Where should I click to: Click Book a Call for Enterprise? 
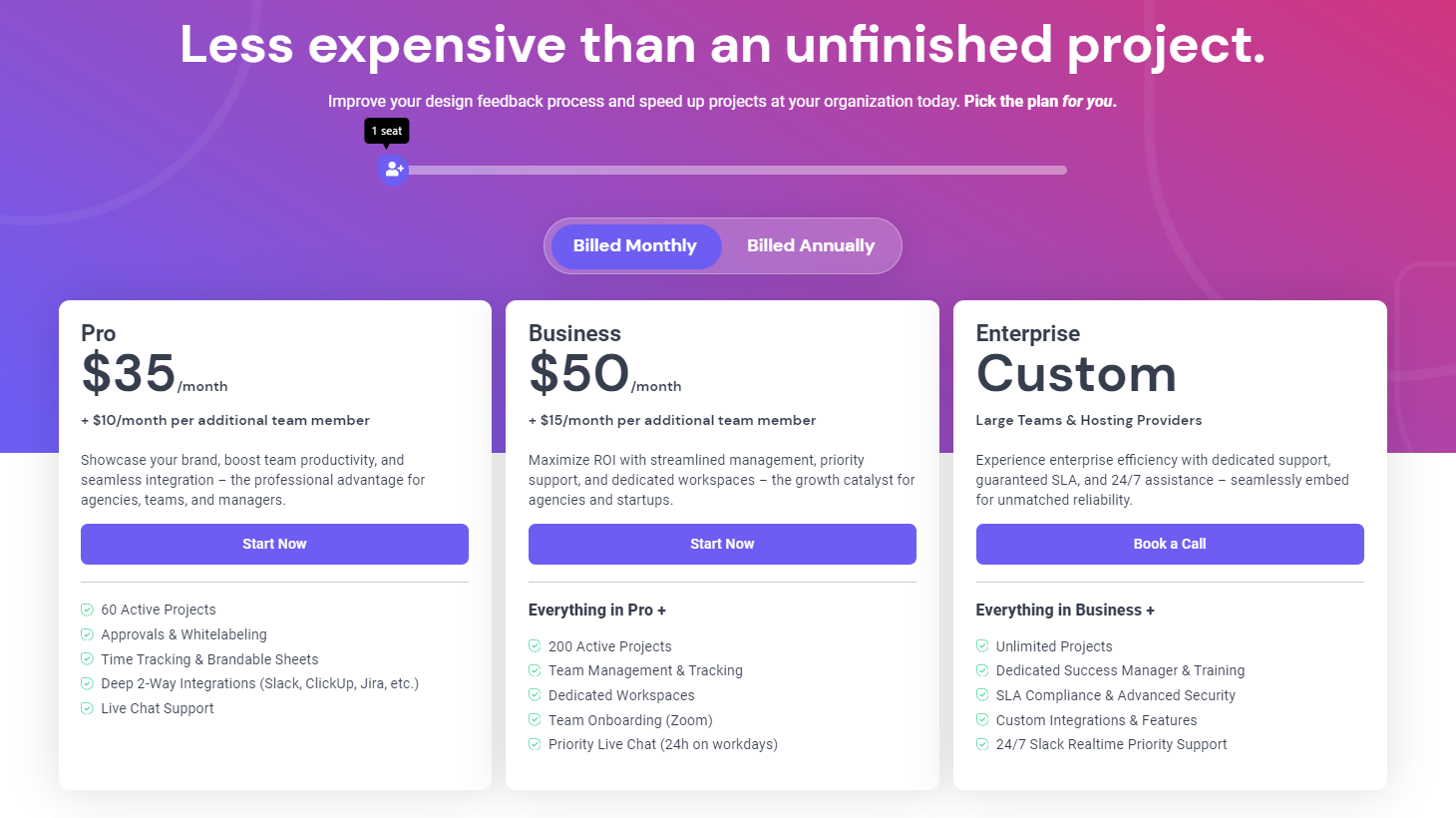[x=1169, y=544]
